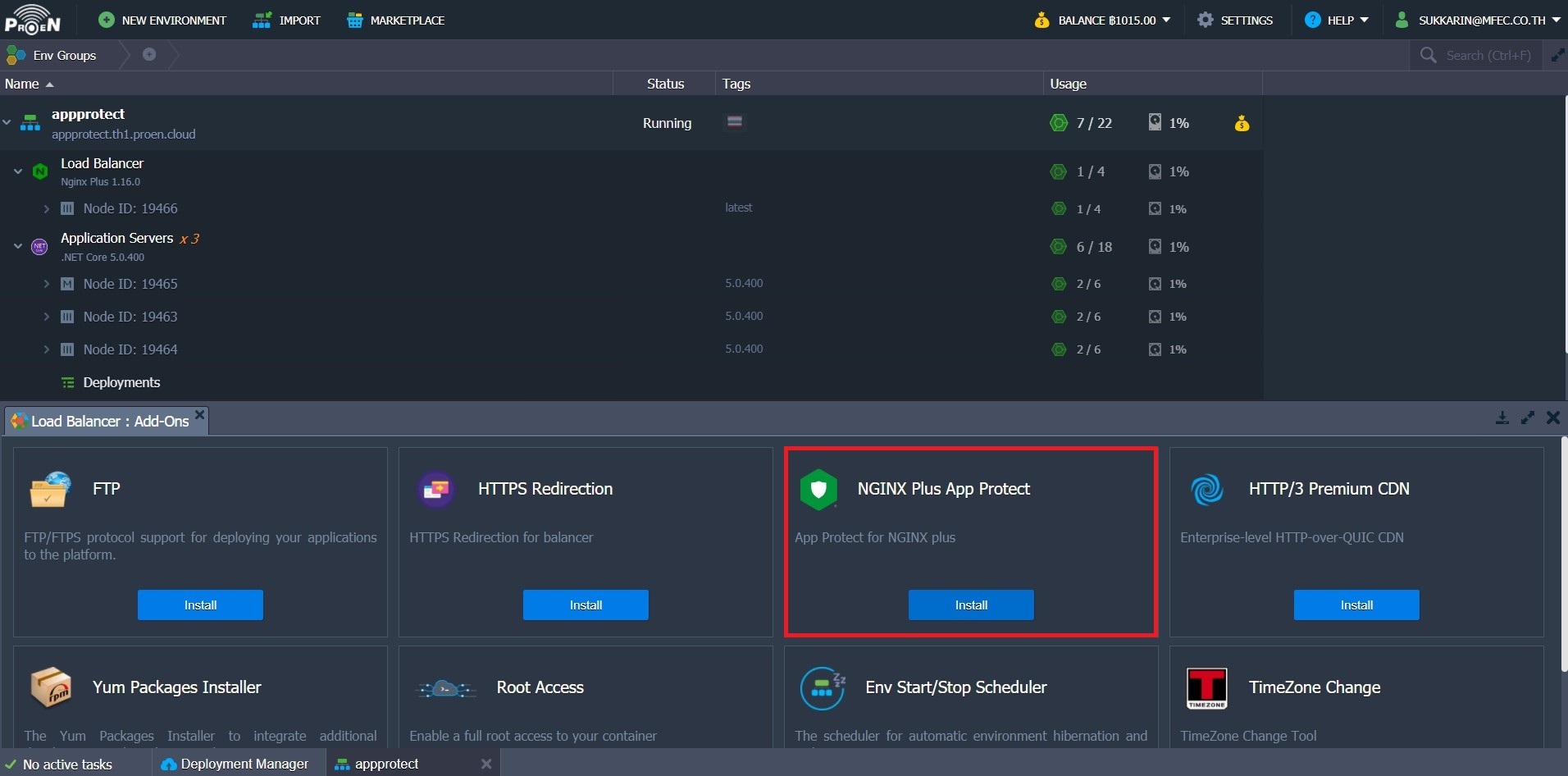The width and height of the screenshot is (1568, 776).
Task: Expand Node ID: 19466 row
Action: coord(47,209)
